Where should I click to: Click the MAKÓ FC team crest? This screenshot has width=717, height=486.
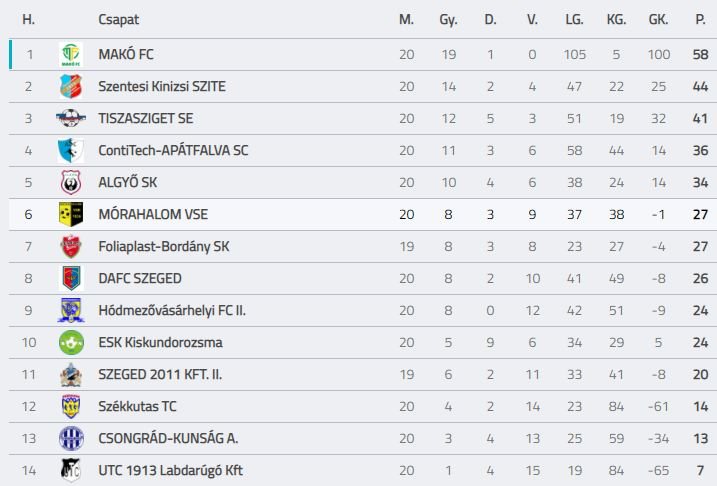tap(70, 55)
